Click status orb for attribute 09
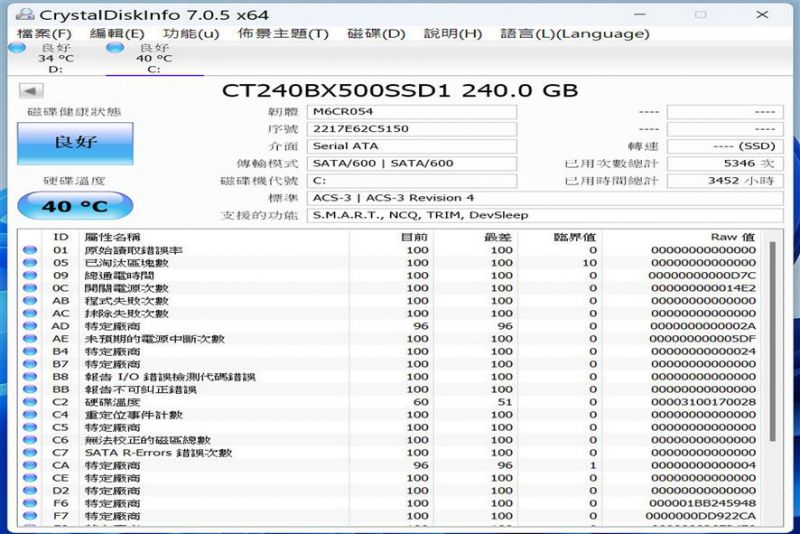This screenshot has height=534, width=800. pos(30,275)
